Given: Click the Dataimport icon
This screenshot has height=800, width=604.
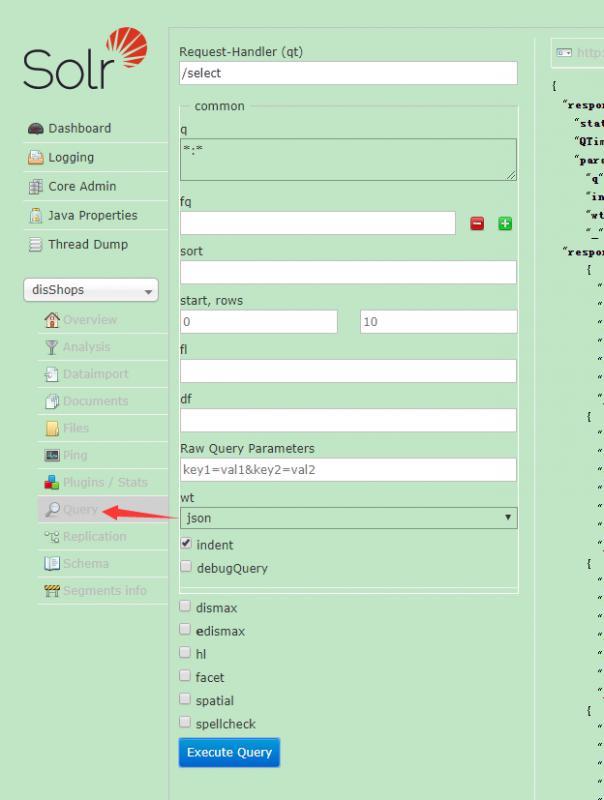Looking at the screenshot, I should coord(52,374).
